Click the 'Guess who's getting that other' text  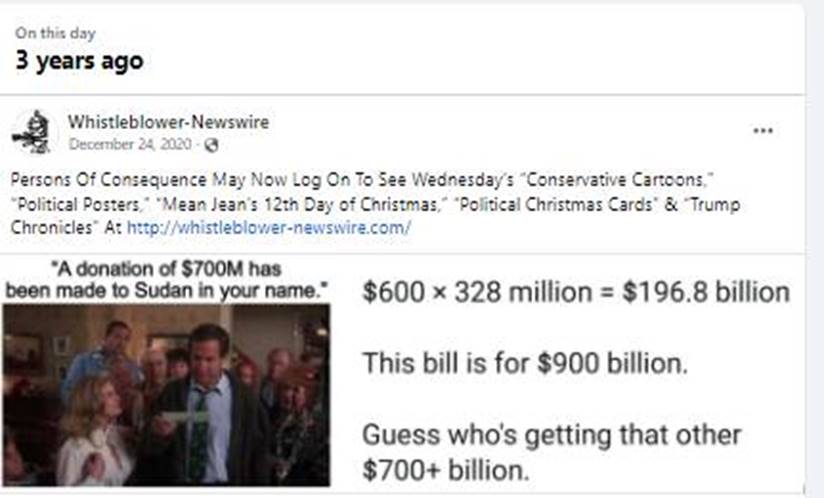551,435
